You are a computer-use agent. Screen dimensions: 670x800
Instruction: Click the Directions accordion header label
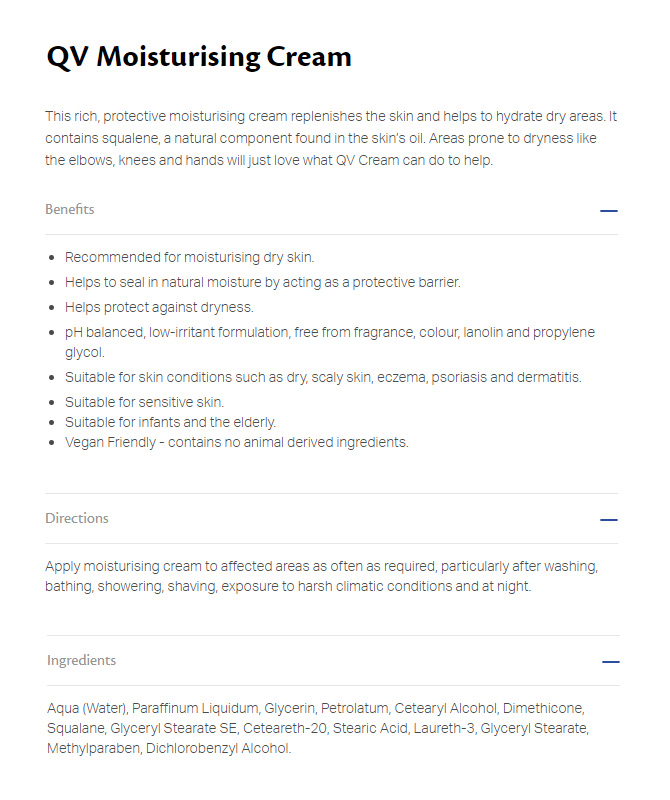point(77,519)
